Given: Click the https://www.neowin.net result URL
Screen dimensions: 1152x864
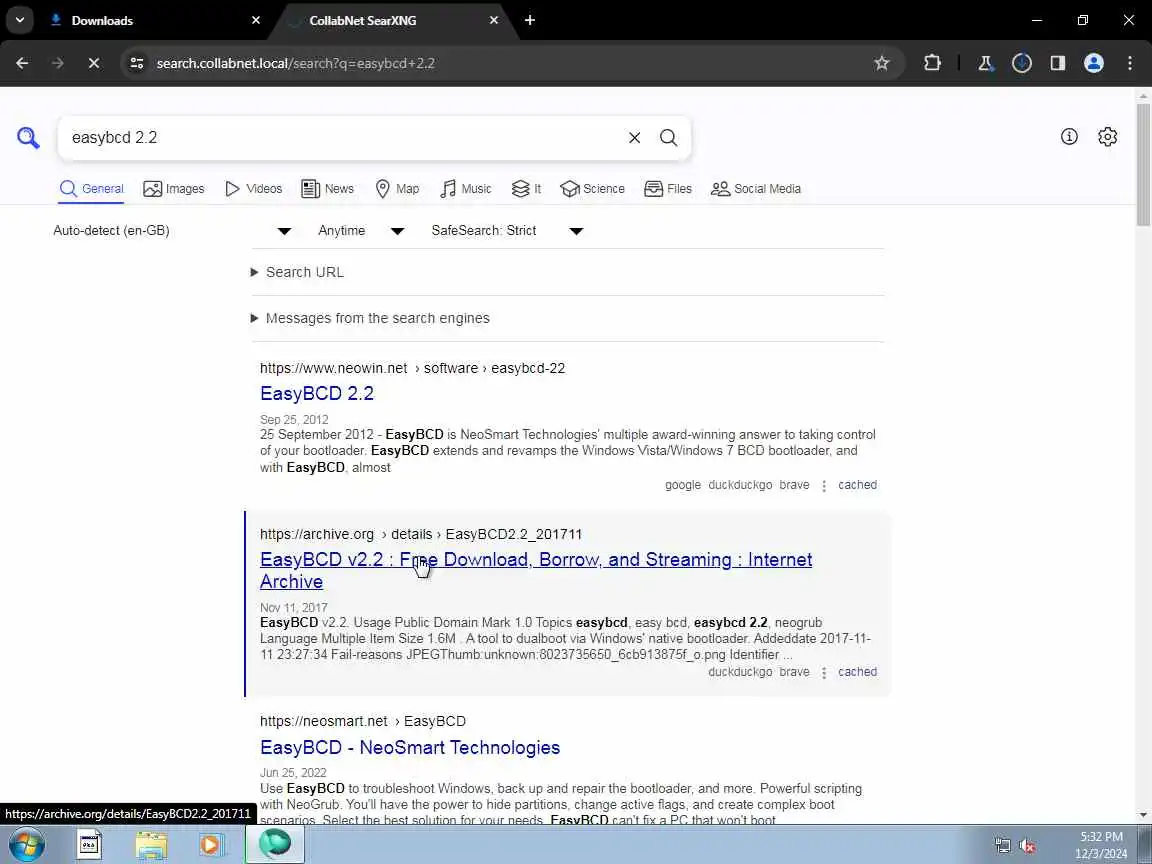Looking at the screenshot, I should click(x=412, y=368).
